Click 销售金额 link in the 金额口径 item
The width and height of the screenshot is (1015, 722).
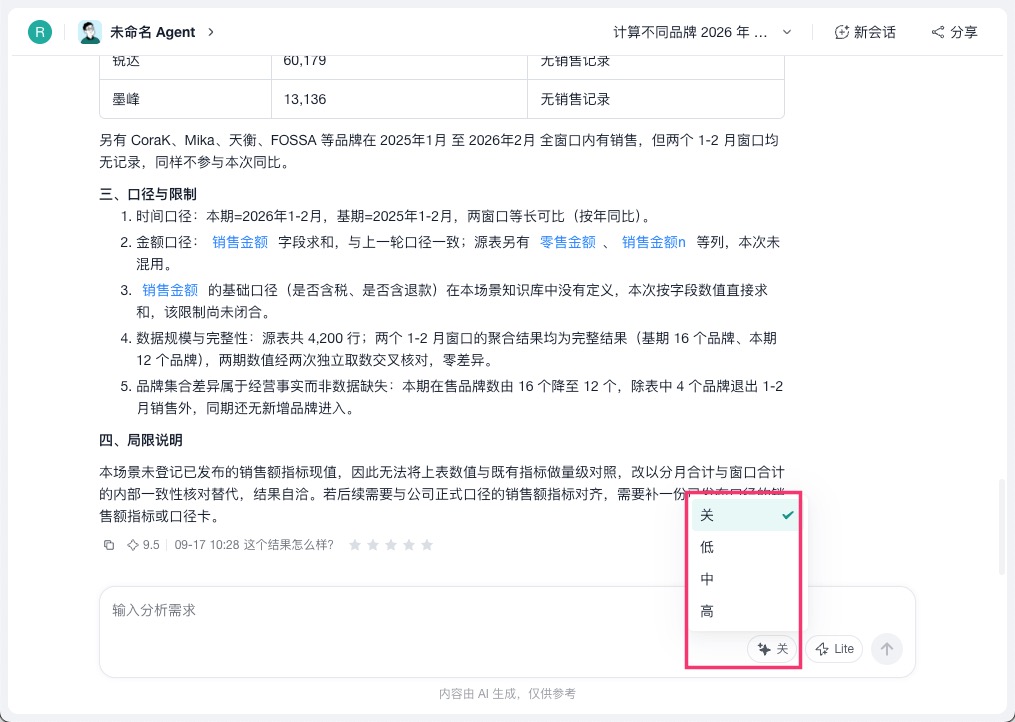[x=240, y=242]
